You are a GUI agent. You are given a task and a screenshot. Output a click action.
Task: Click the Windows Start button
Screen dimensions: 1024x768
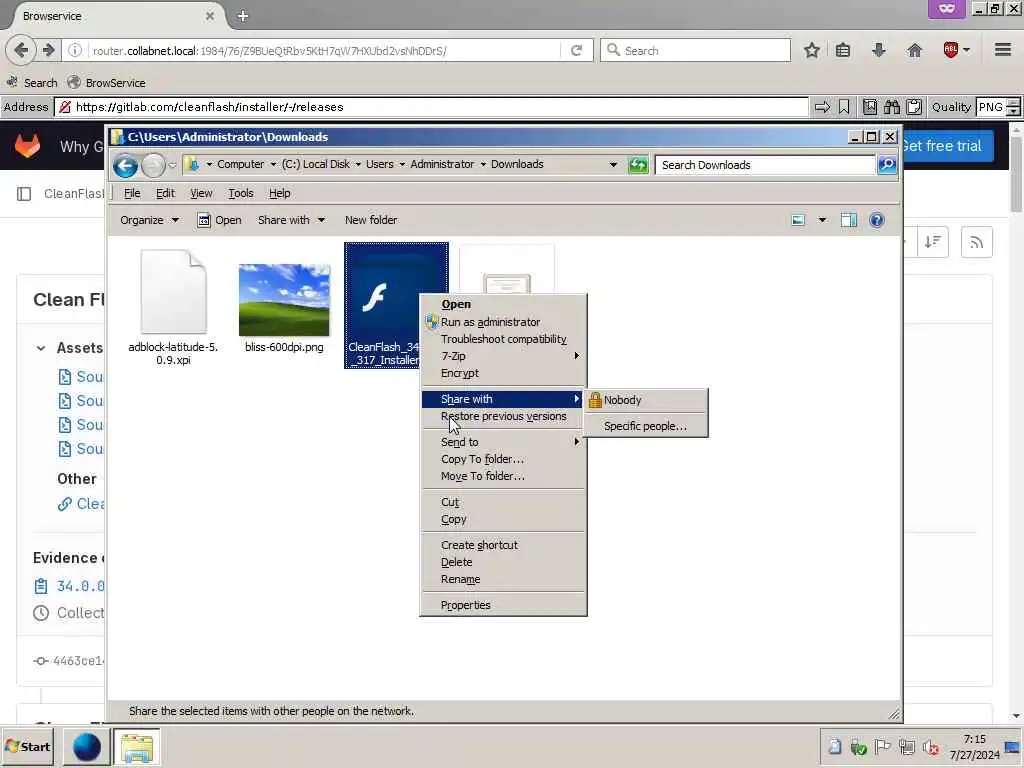27,746
